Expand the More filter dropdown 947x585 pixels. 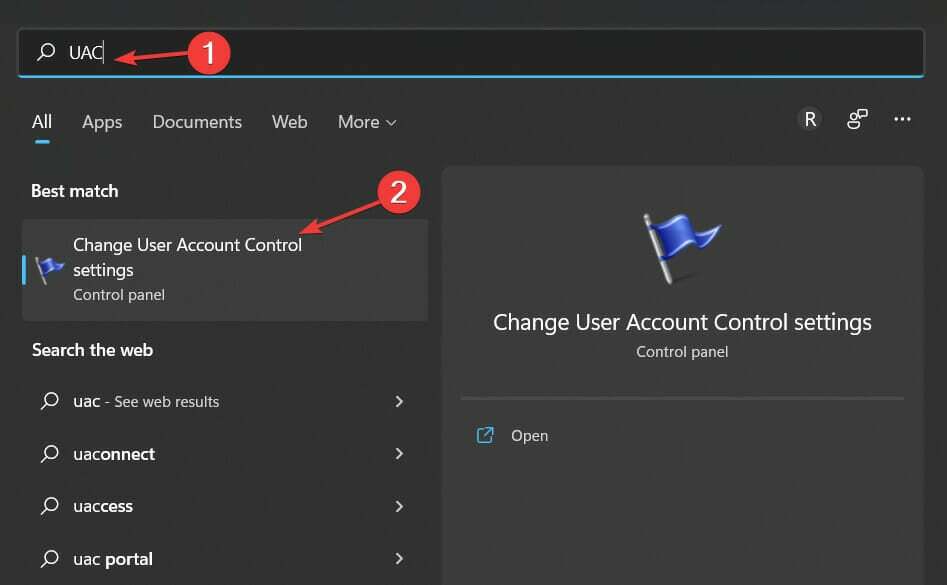click(367, 122)
